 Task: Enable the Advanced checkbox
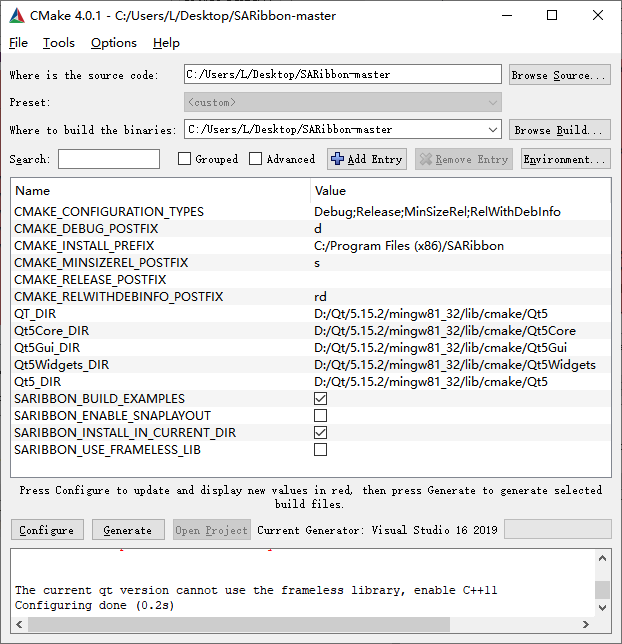coord(256,159)
